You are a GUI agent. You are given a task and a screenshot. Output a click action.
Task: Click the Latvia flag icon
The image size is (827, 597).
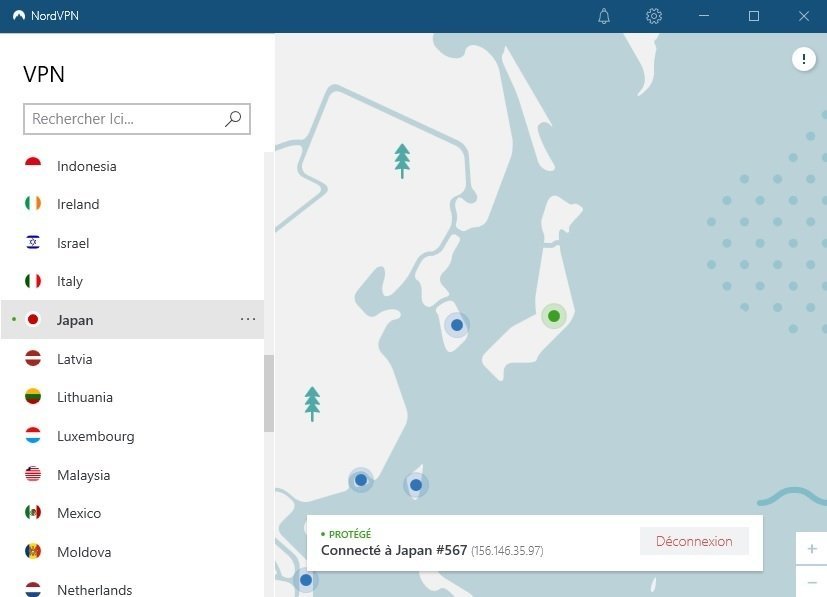click(33, 359)
